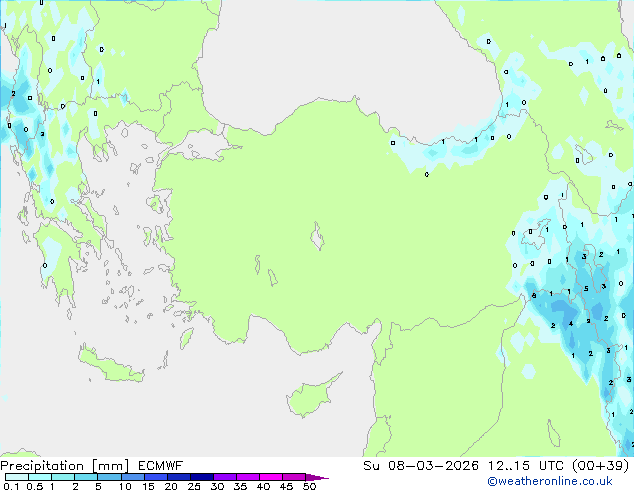Click the 15–20 mm legend color box
This screenshot has height=490, width=634.
[x=156, y=477]
